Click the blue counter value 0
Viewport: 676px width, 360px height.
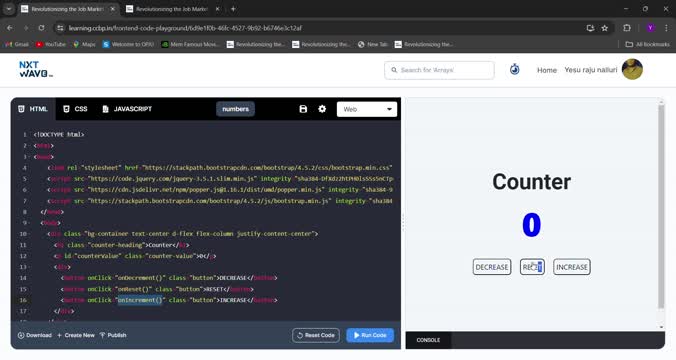[x=532, y=225]
